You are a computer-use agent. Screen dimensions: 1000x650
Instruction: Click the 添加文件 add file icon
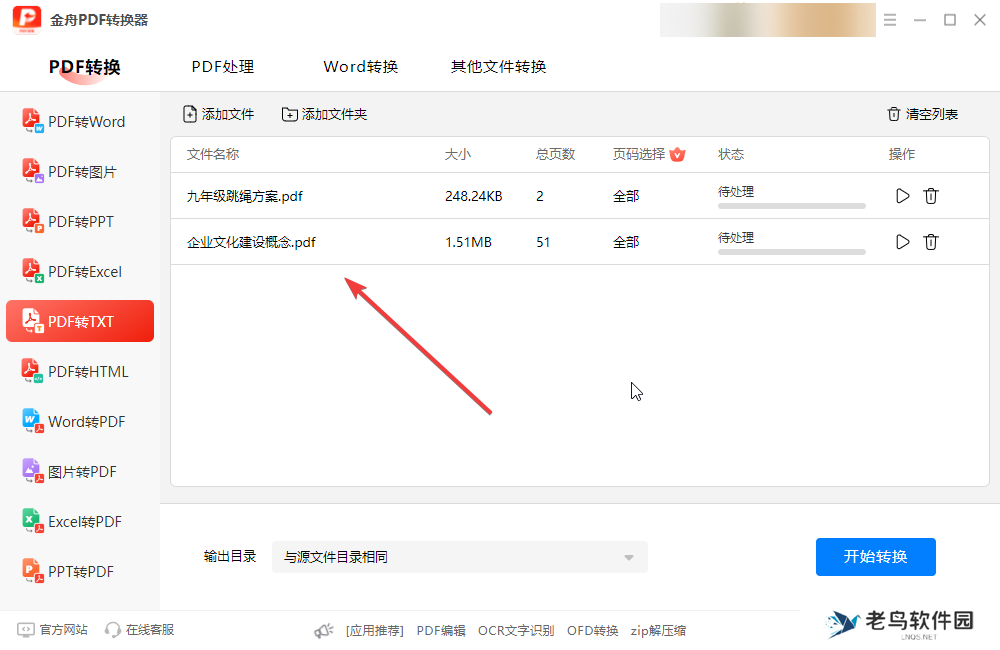coord(218,114)
